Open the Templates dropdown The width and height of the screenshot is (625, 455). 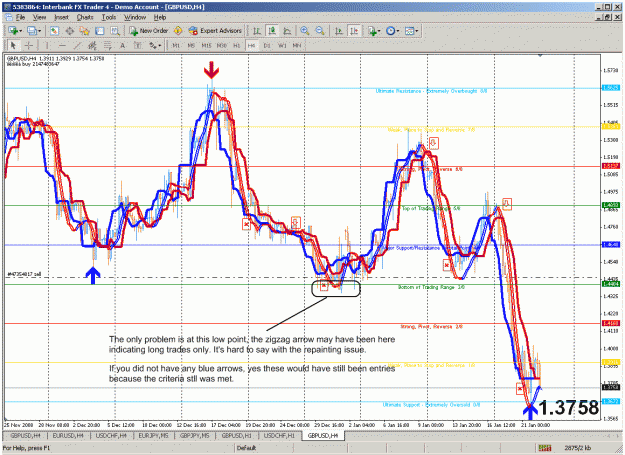coord(411,31)
